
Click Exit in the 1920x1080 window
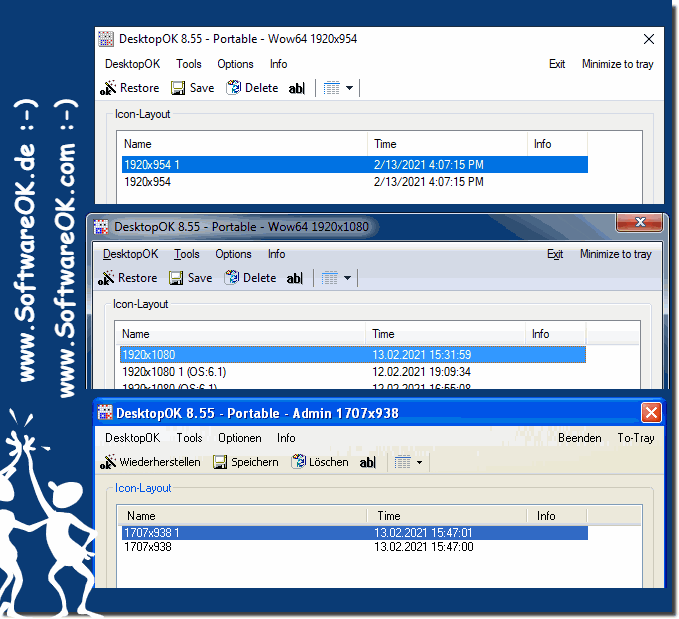[555, 254]
